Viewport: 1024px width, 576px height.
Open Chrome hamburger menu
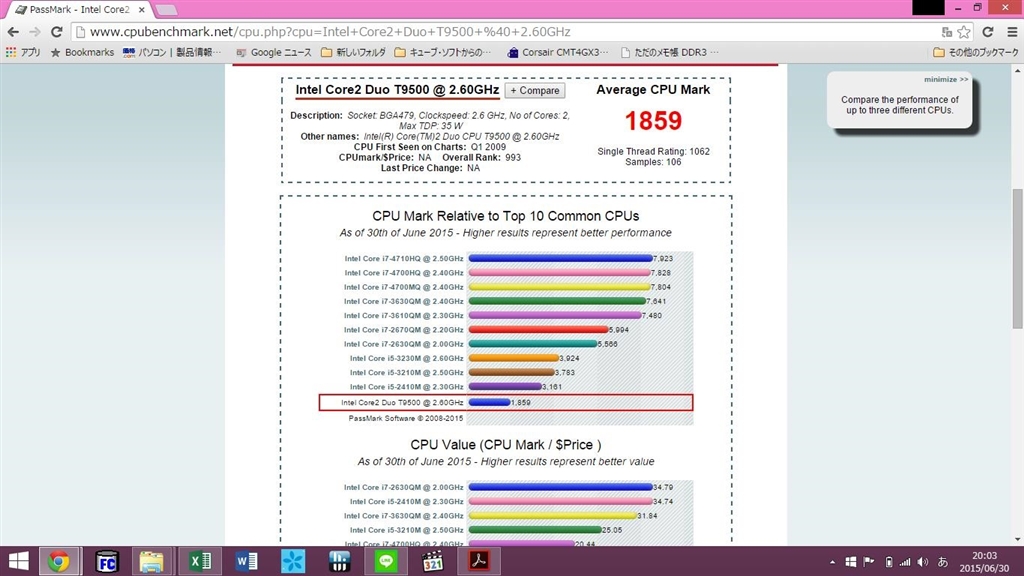pos(1012,31)
